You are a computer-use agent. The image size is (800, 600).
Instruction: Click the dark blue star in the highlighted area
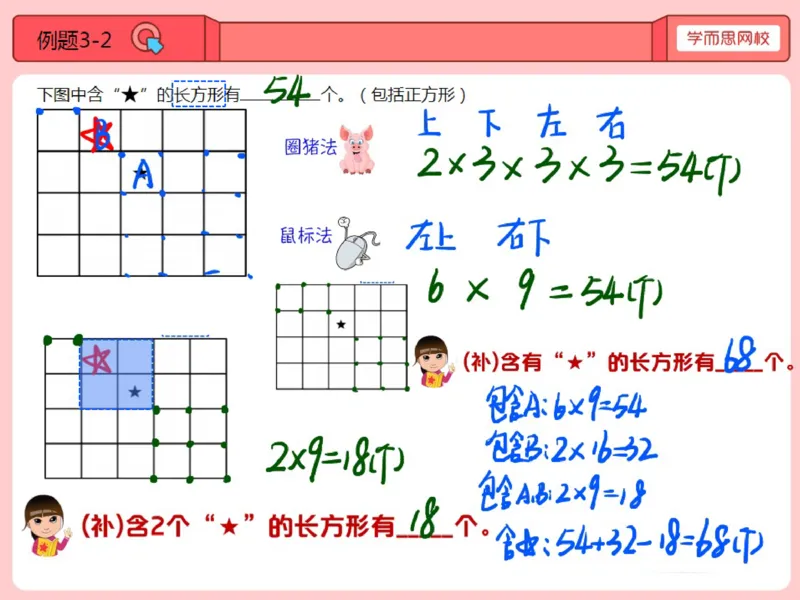135,392
